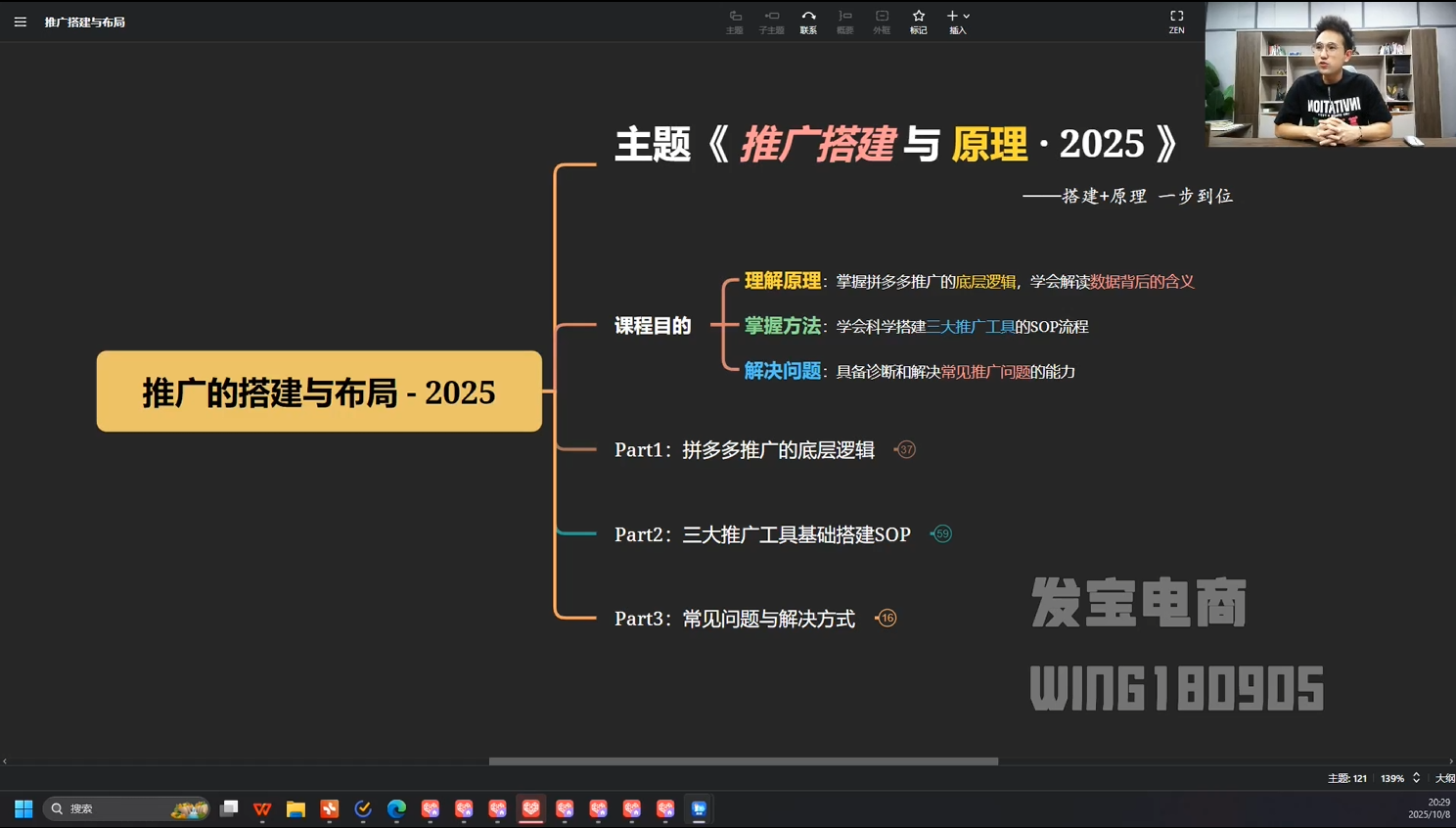Enter ZEN focus mode

pyautogui.click(x=1176, y=22)
